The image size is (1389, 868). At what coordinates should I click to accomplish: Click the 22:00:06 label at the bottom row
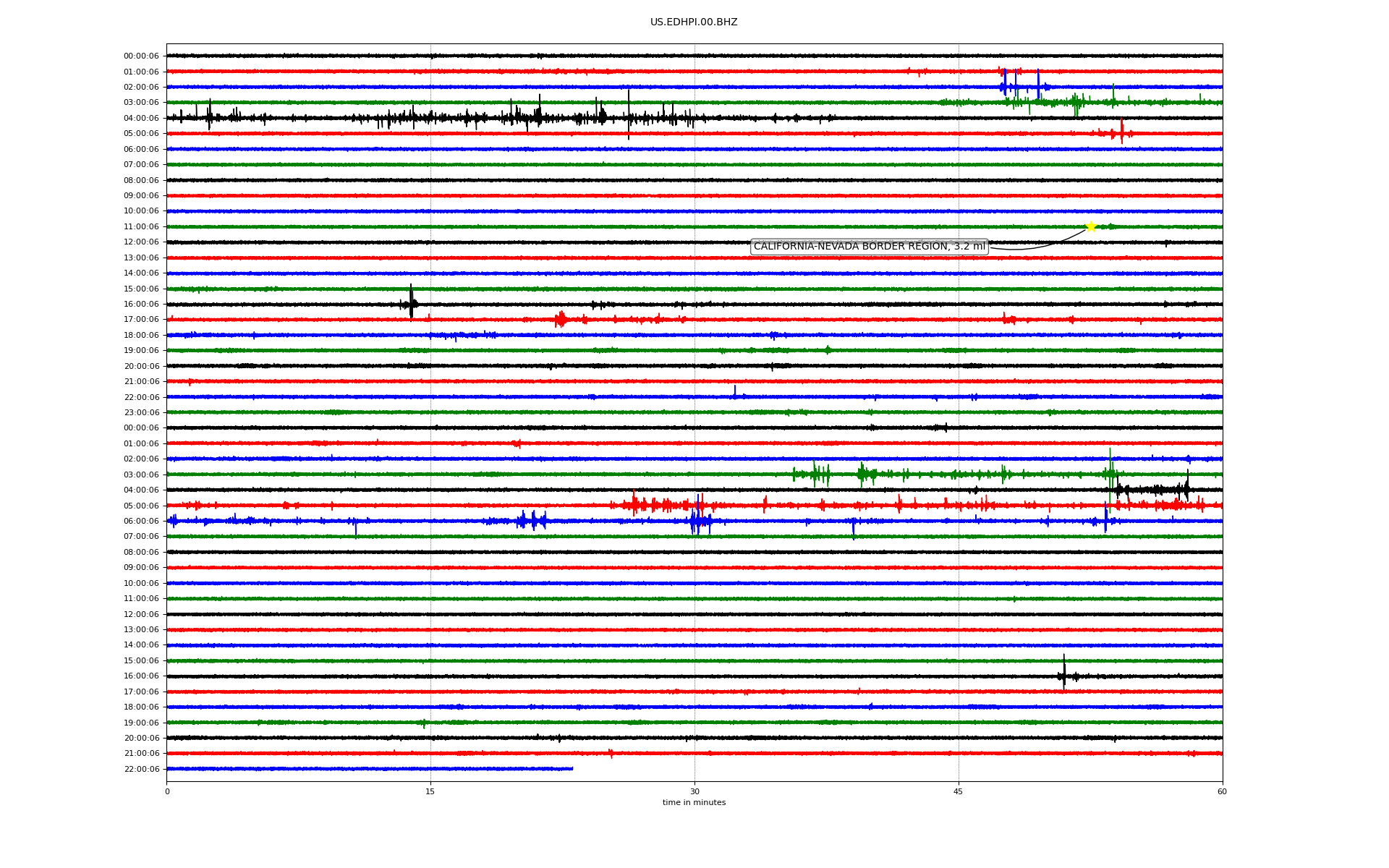(141, 769)
